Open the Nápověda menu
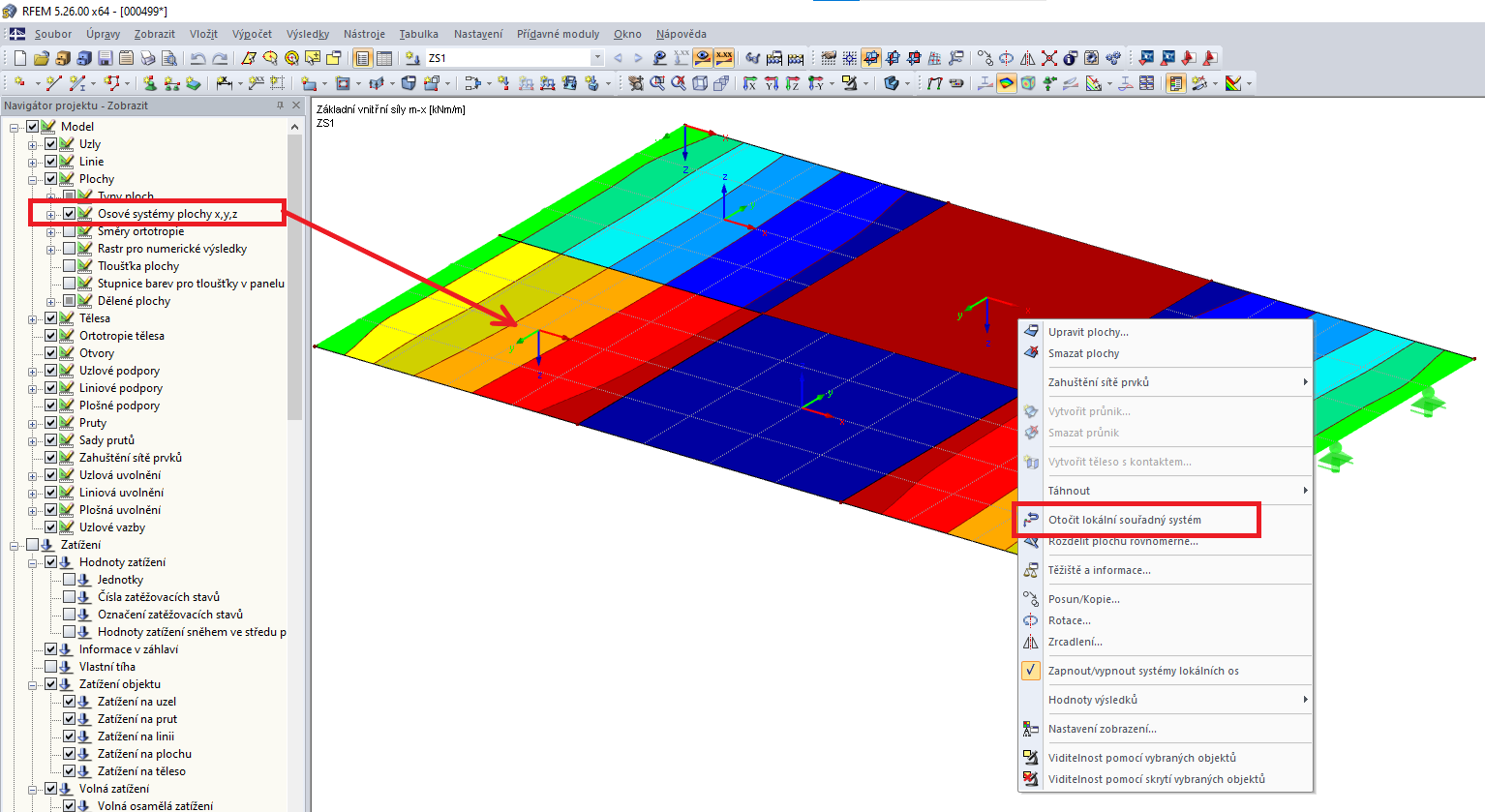The image size is (1485, 812). (681, 34)
